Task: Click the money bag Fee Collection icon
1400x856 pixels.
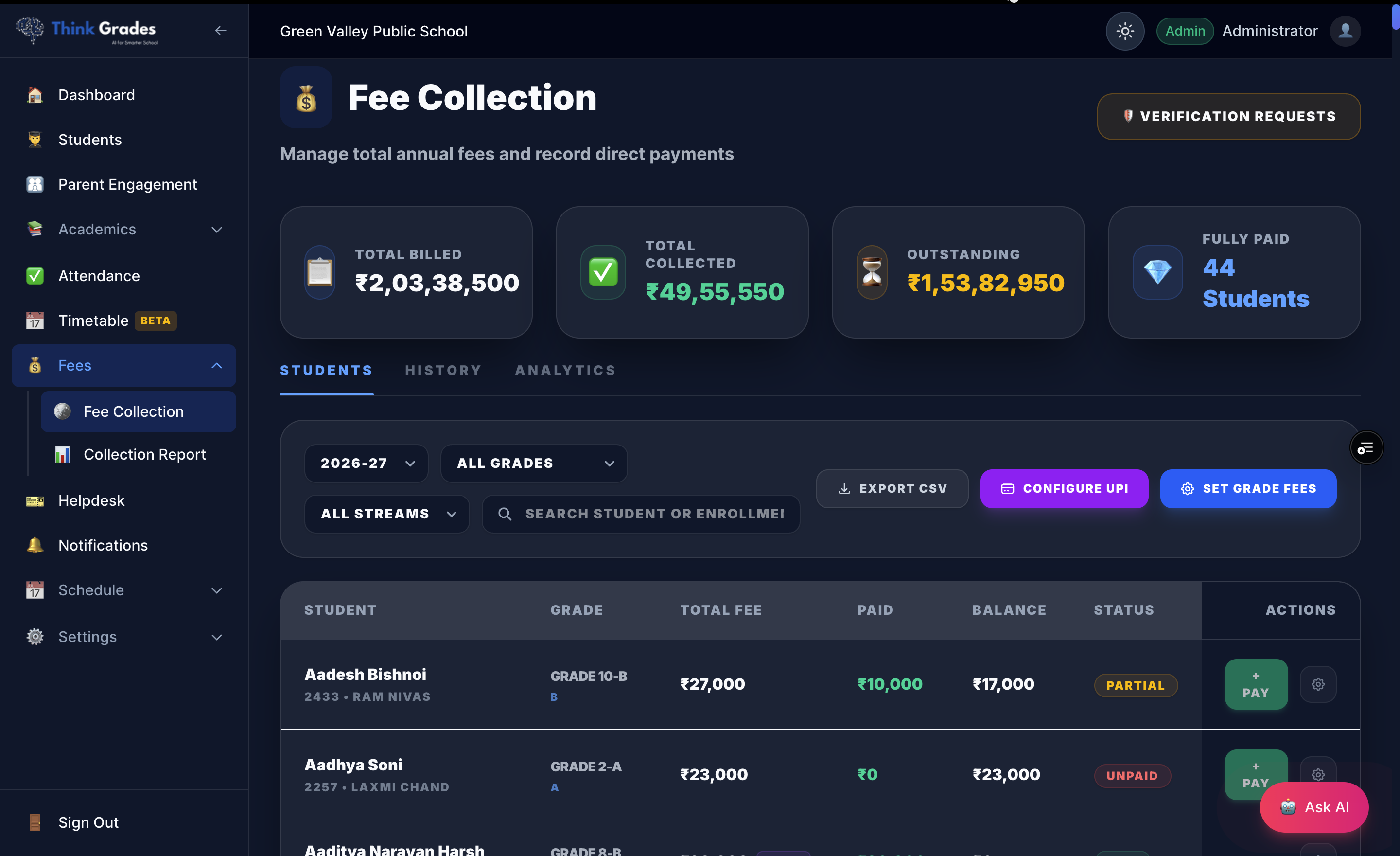Action: 306,98
